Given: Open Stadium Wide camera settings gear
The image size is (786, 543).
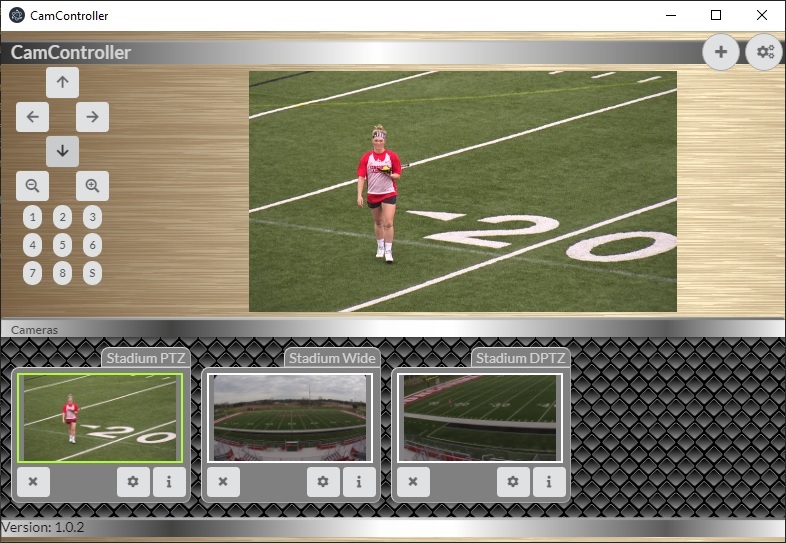Looking at the screenshot, I should coord(323,482).
